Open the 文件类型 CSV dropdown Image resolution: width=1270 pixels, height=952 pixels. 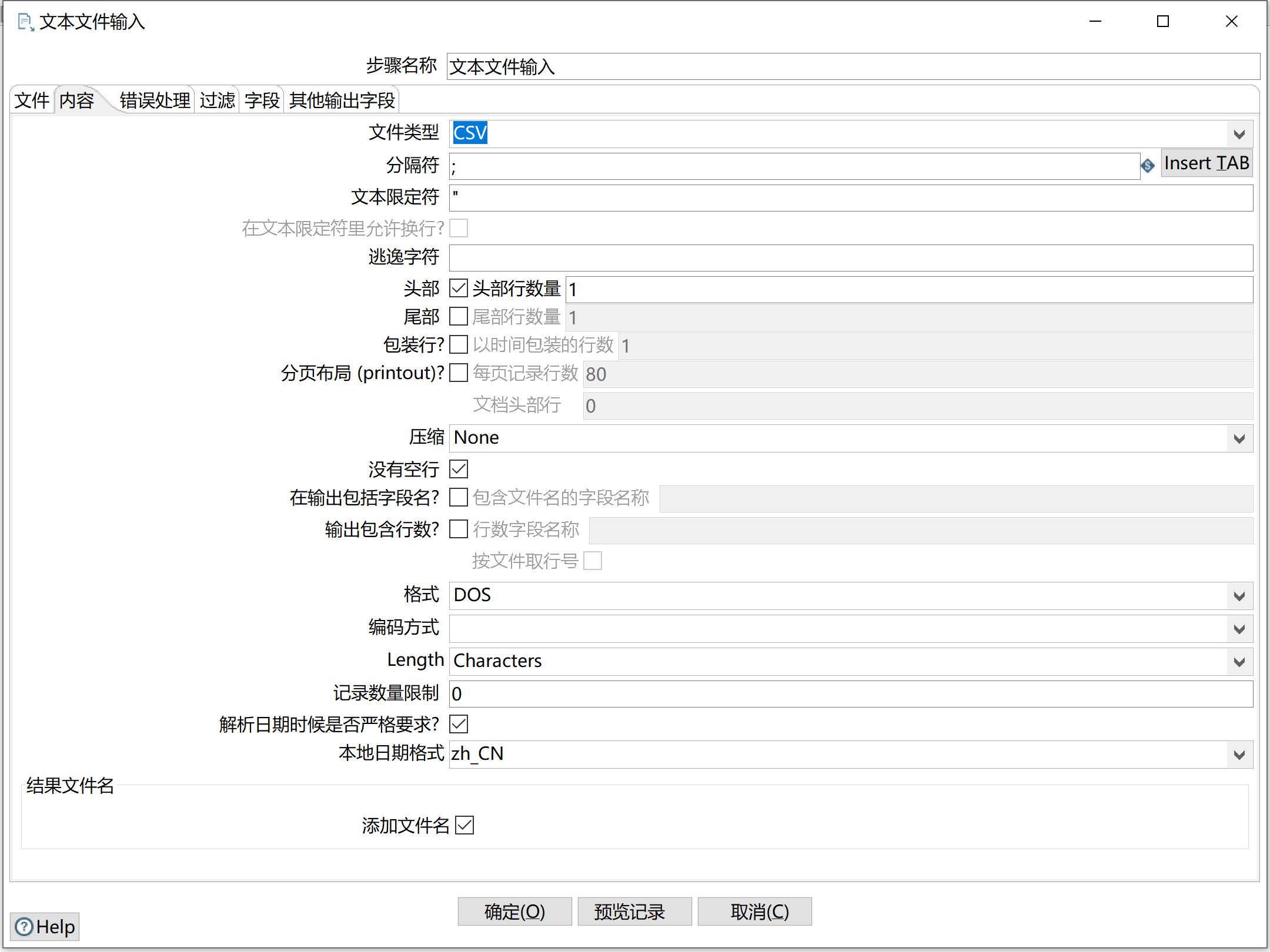1239,134
